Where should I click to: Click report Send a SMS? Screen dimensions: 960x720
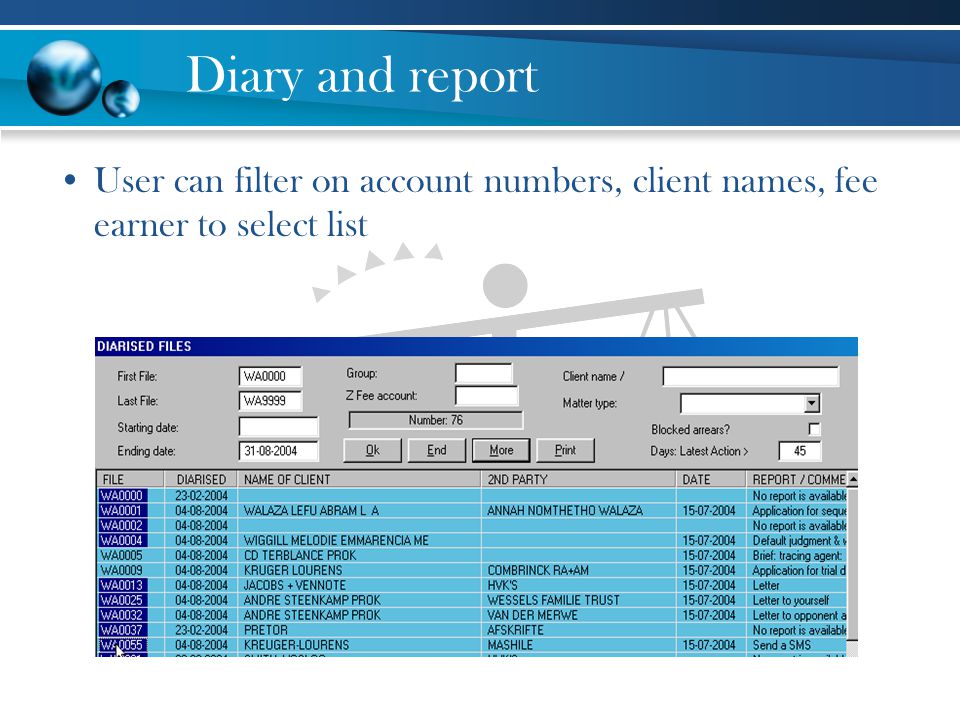point(781,645)
